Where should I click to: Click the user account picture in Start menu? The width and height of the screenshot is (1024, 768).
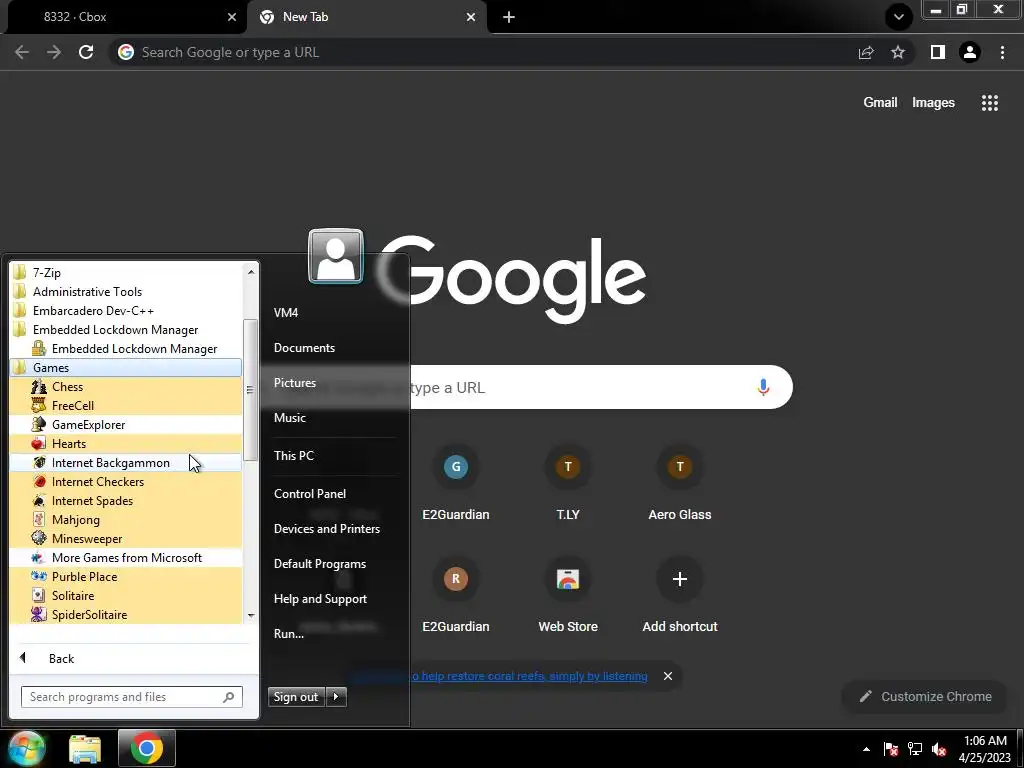pyautogui.click(x=336, y=256)
